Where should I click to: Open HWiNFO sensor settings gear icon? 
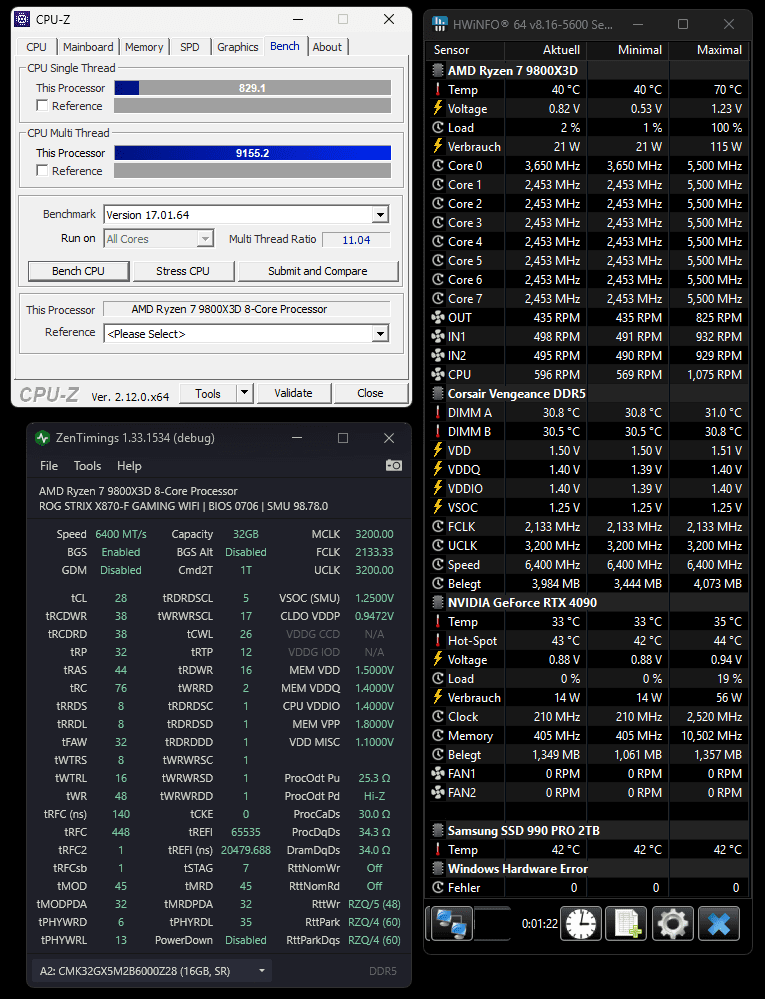[x=673, y=923]
